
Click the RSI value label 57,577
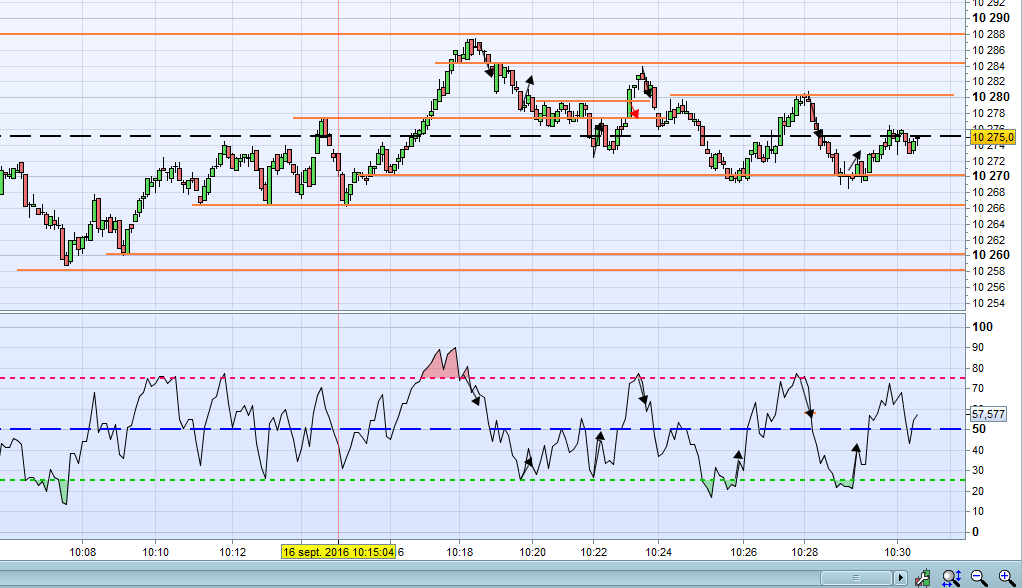coord(988,414)
